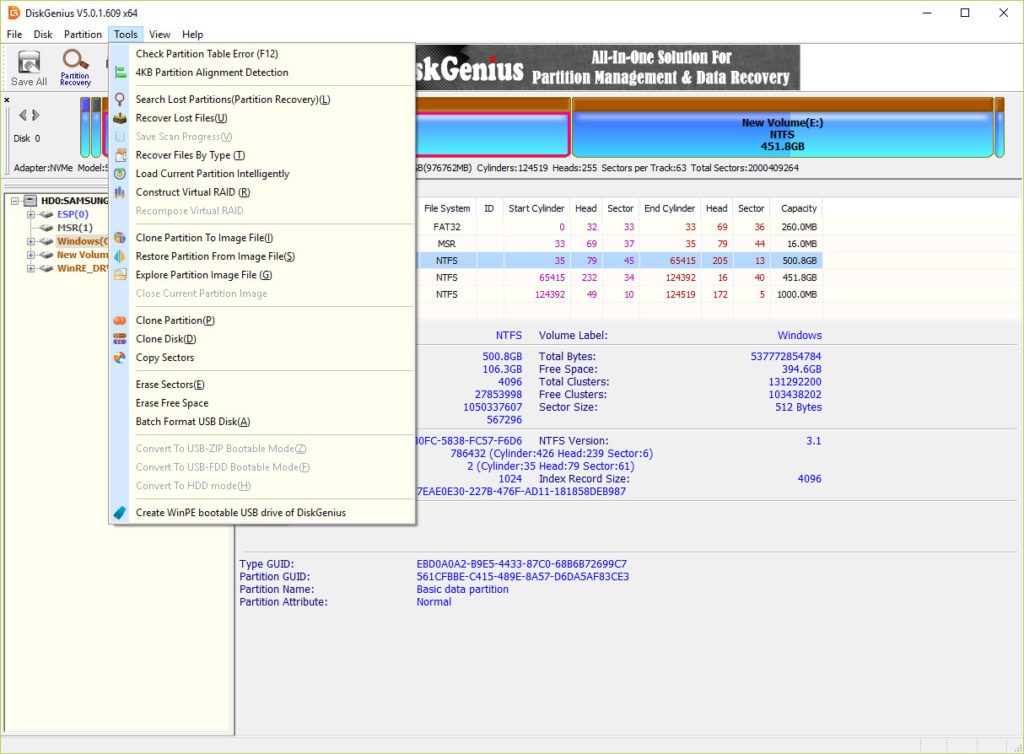Image resolution: width=1024 pixels, height=754 pixels.
Task: Click the next disk arrow icon
Action: click(x=36, y=116)
